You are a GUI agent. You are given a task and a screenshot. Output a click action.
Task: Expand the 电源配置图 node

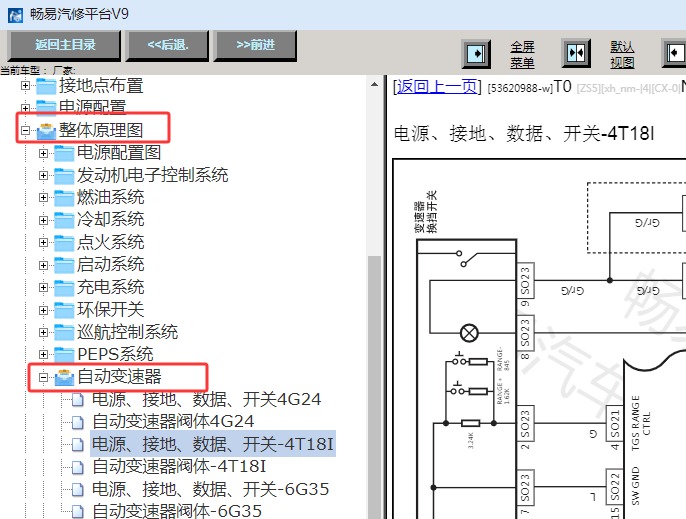click(x=43, y=153)
